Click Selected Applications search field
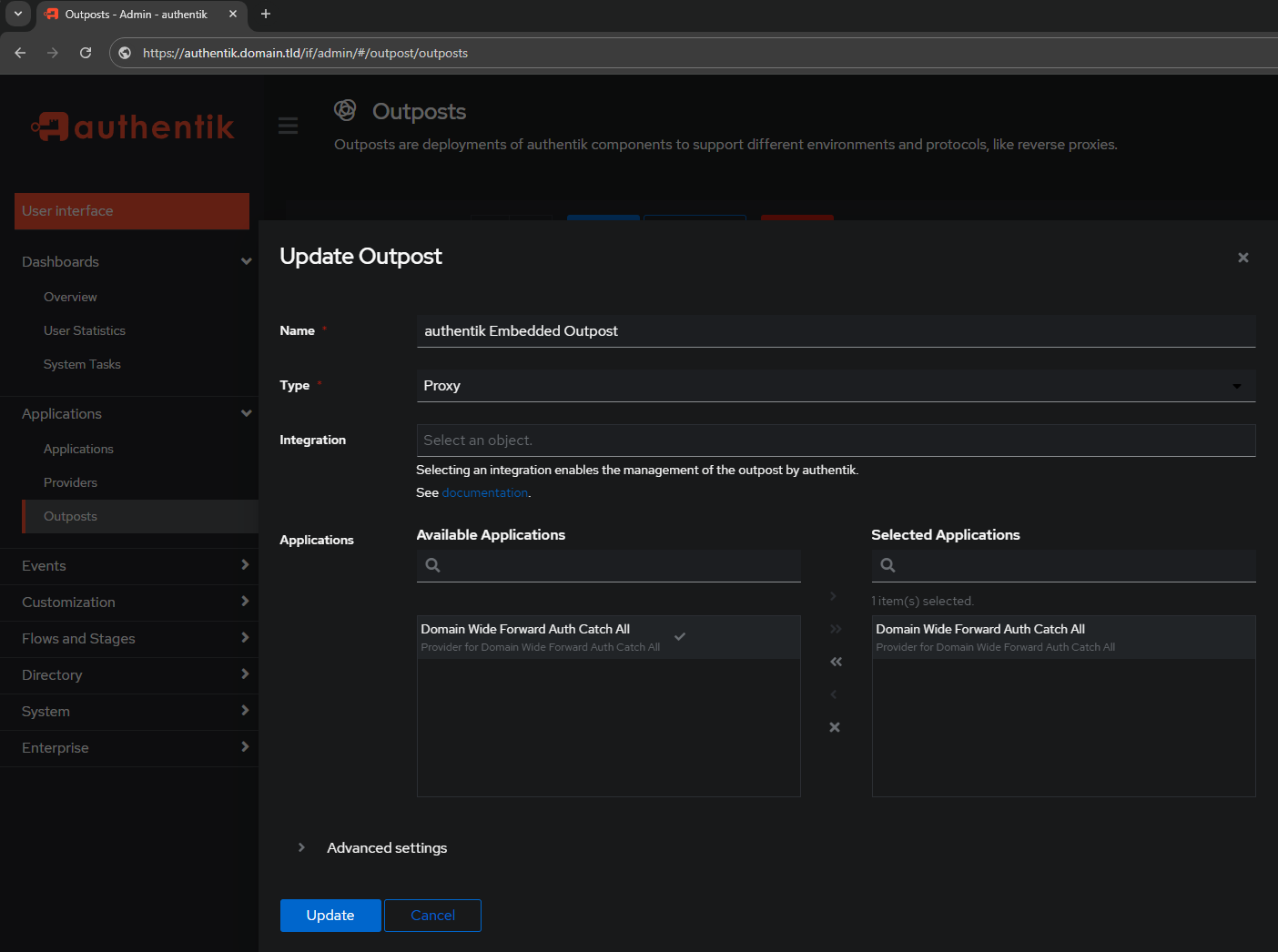The width and height of the screenshot is (1278, 952). click(x=1063, y=565)
